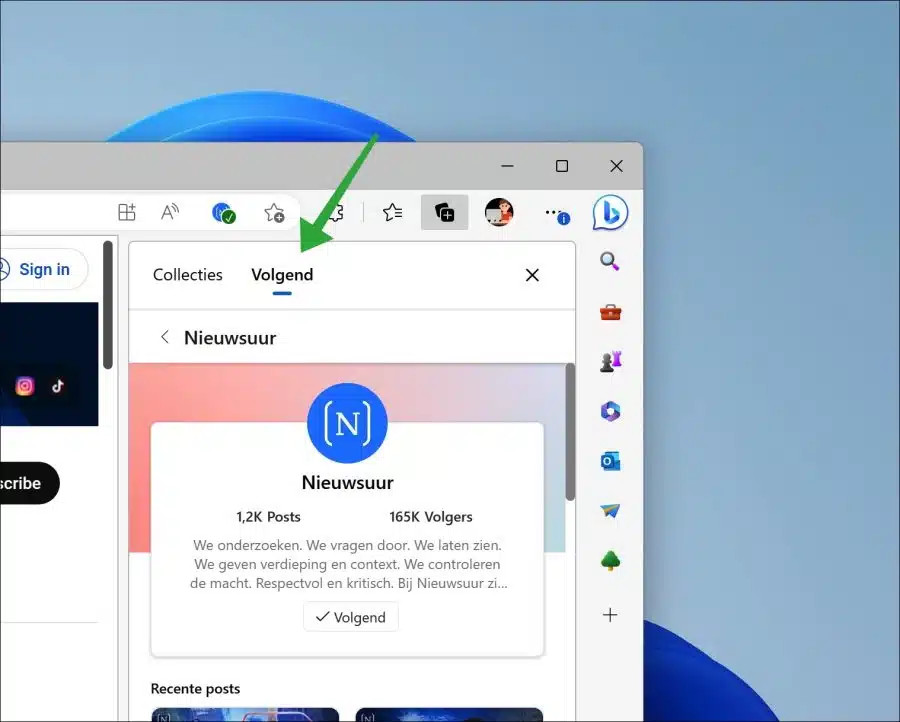Open the second recent post thumbnail on the right
The image size is (900, 722).
click(x=449, y=715)
